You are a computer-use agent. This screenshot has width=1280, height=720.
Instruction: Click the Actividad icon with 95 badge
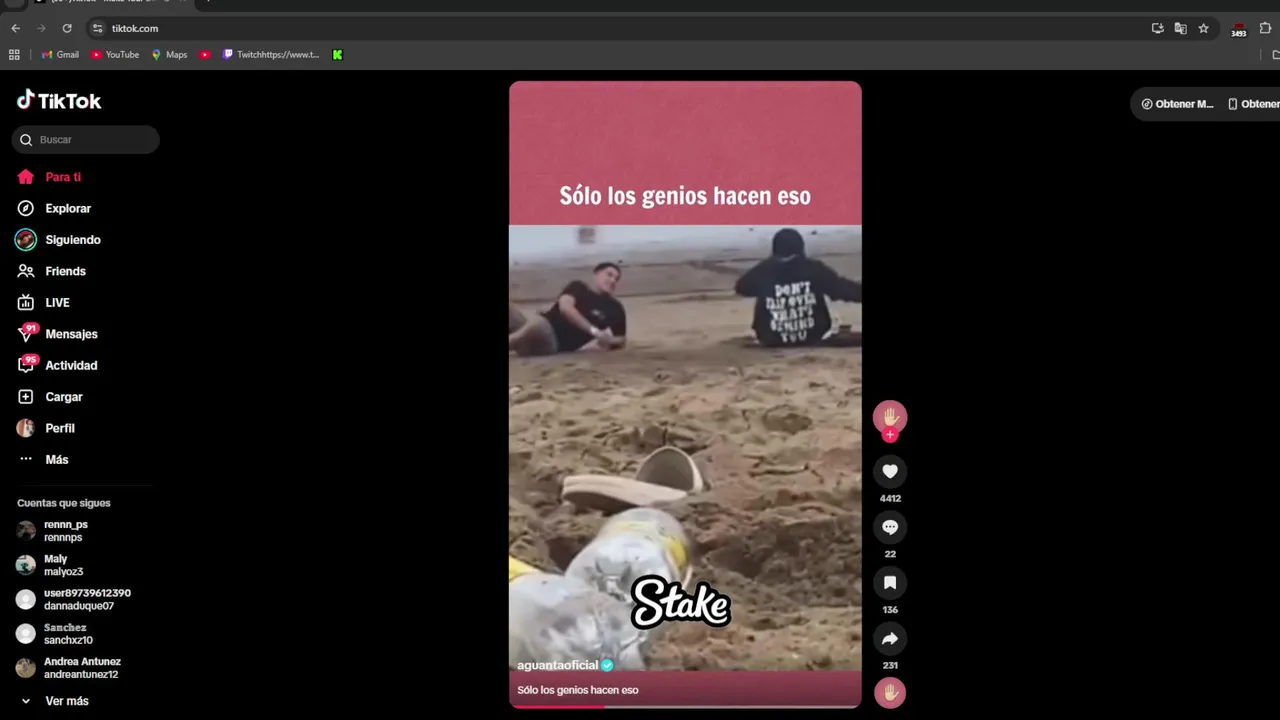pos(26,365)
